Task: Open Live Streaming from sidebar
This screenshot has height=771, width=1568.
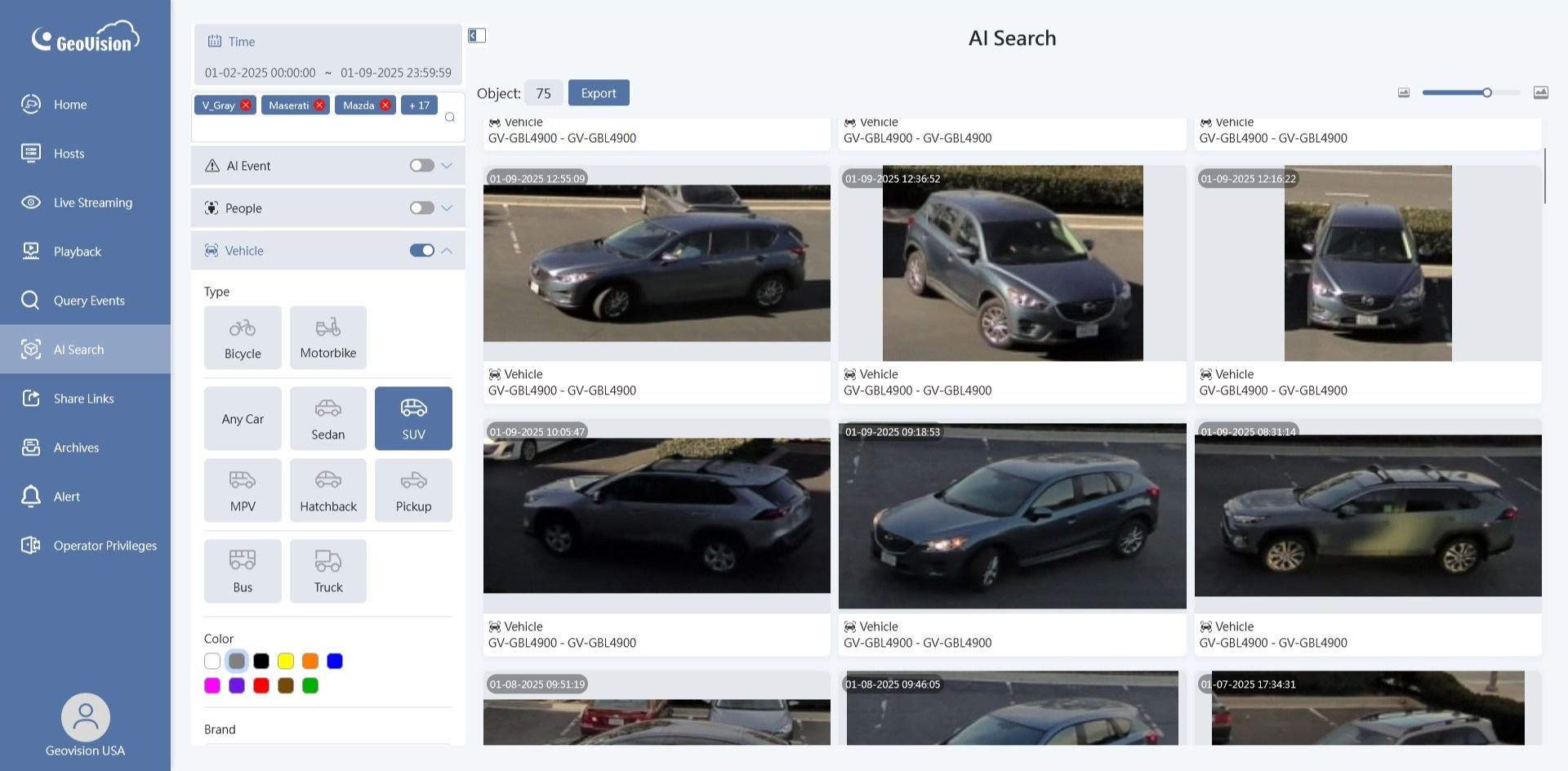Action: coord(92,203)
